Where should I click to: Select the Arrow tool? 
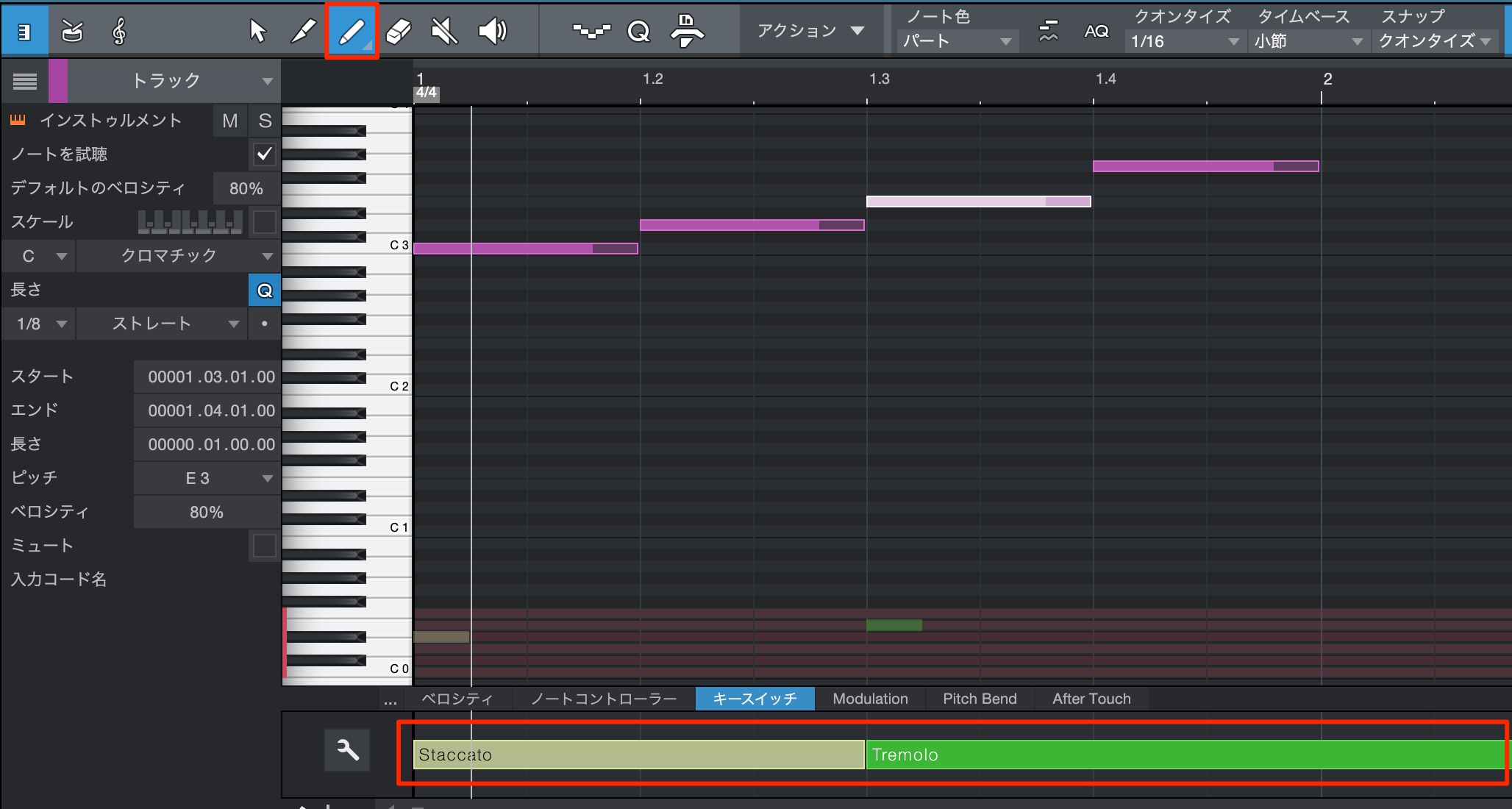pyautogui.click(x=257, y=31)
